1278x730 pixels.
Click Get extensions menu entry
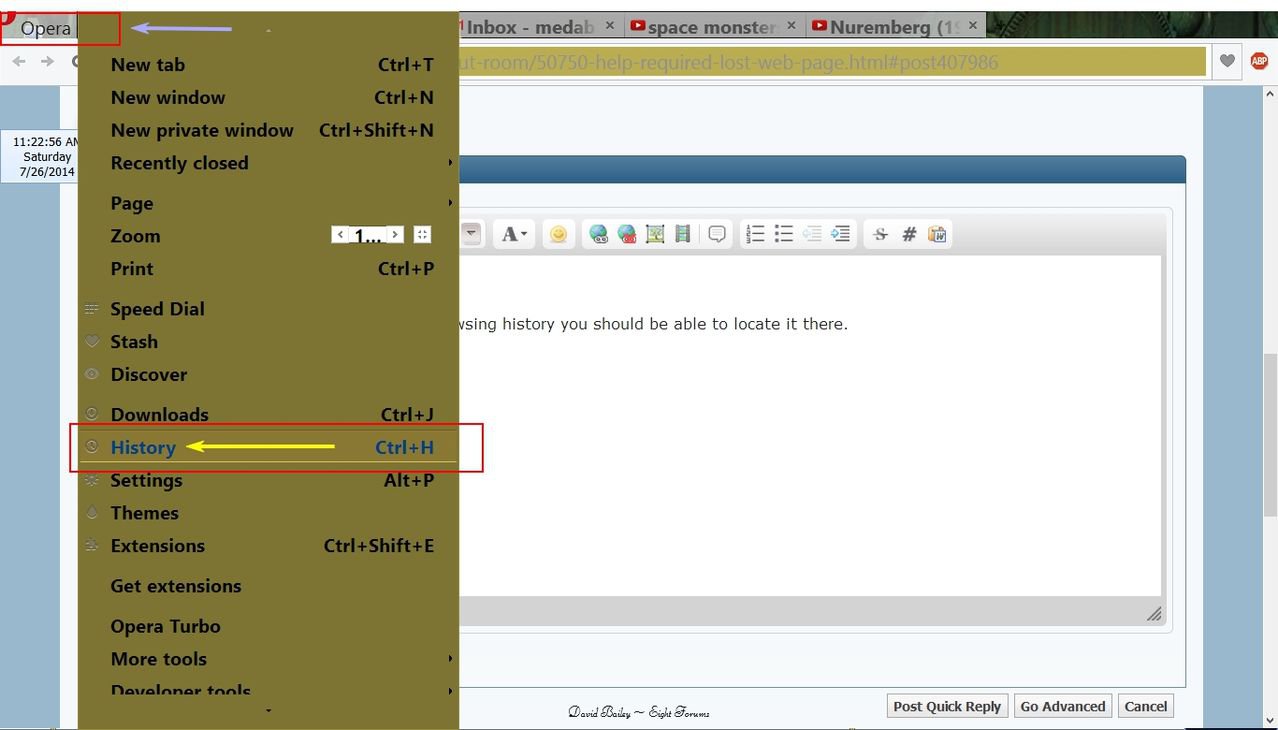(x=270, y=586)
